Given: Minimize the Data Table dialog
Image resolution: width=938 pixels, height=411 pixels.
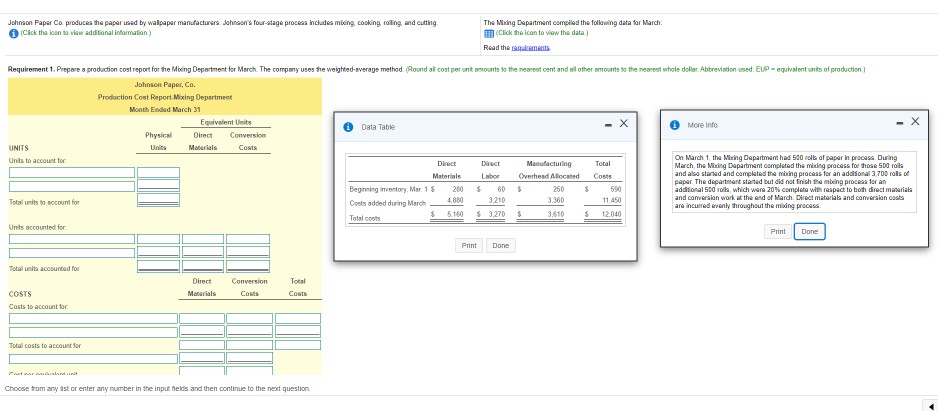Looking at the screenshot, I should [x=608, y=124].
